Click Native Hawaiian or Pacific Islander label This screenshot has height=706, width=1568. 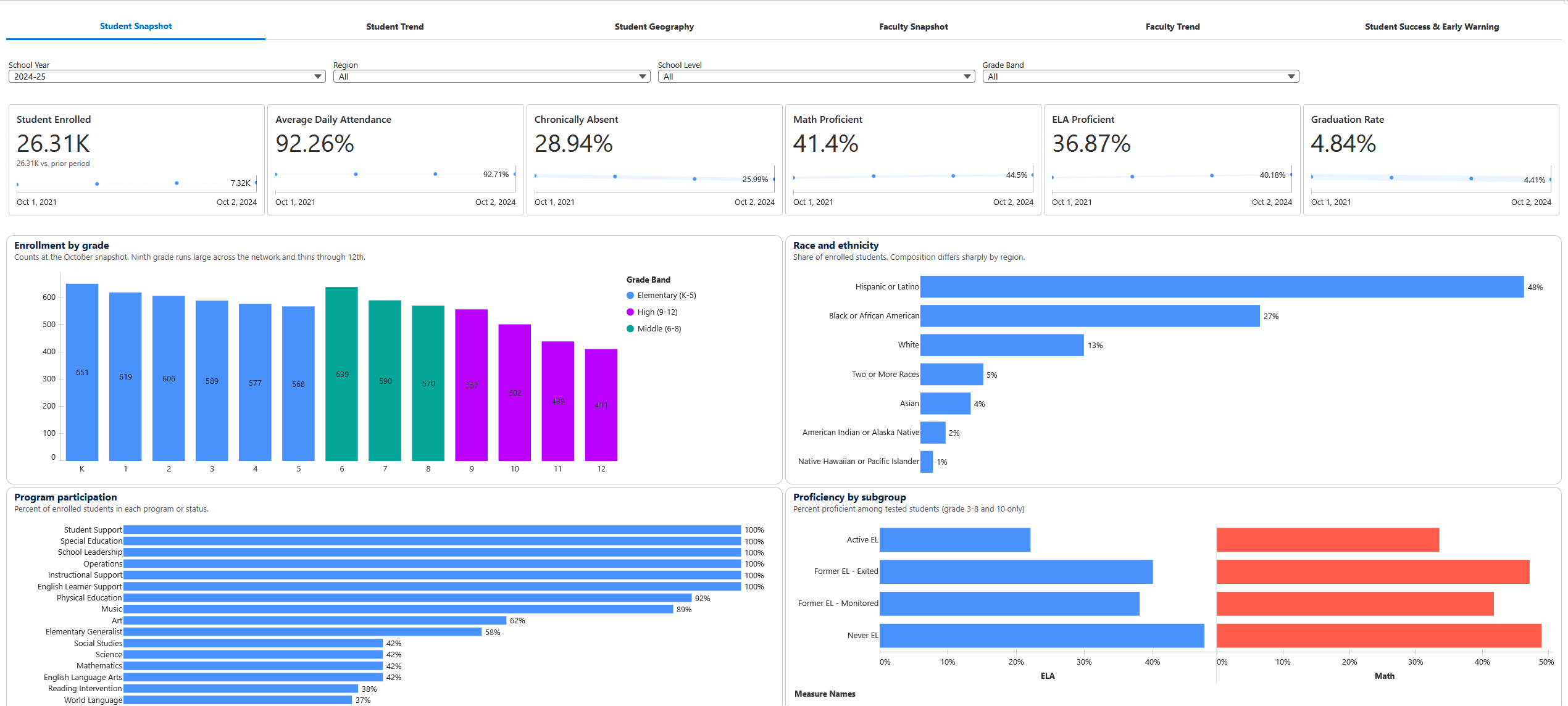[x=858, y=462]
